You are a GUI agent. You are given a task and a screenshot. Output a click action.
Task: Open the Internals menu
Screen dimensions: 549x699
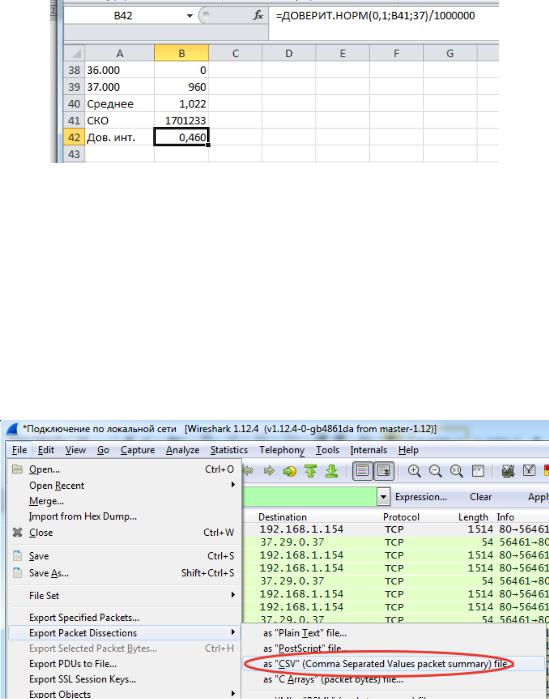point(369,450)
